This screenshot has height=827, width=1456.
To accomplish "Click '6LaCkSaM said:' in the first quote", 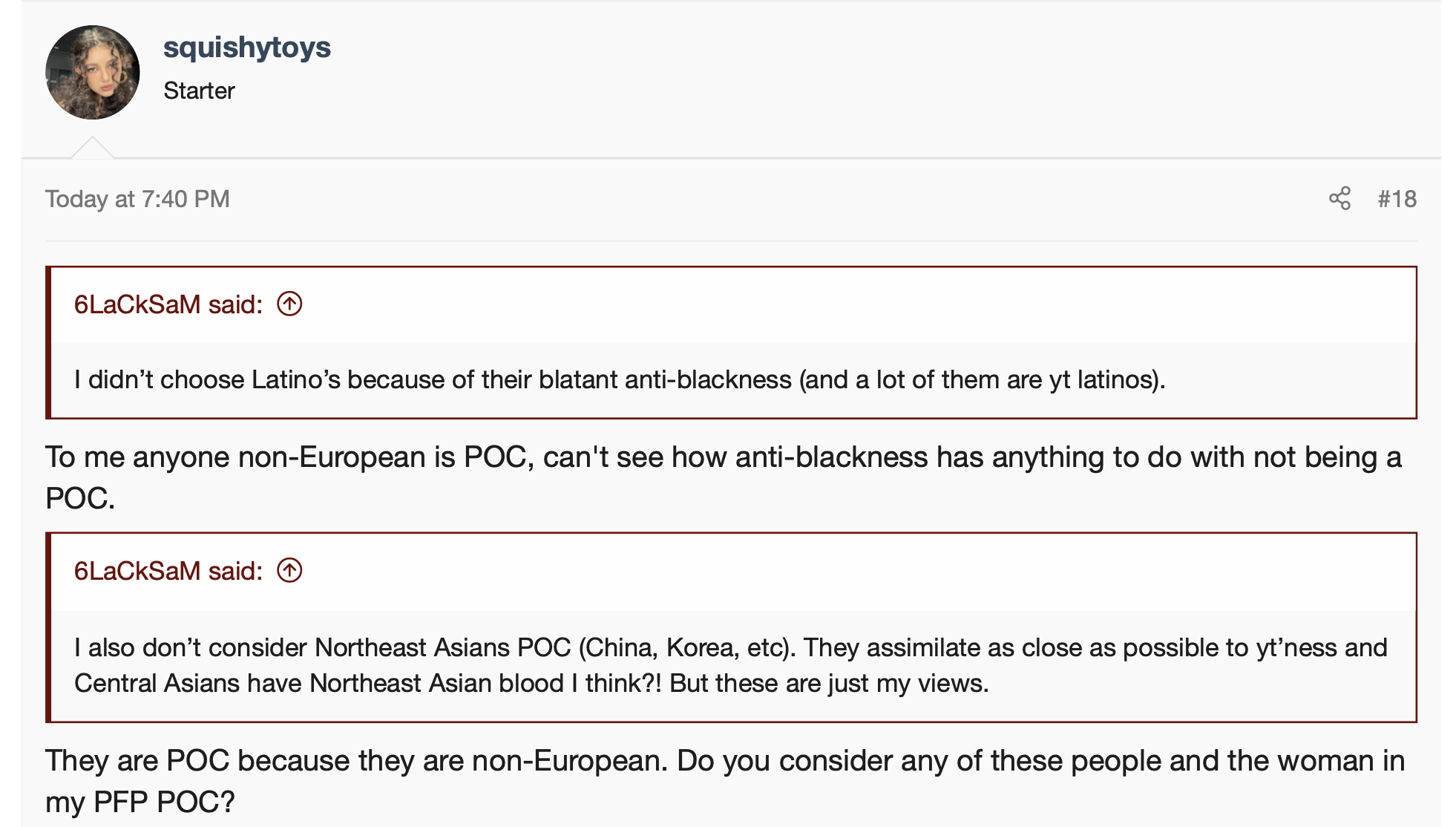I will click(x=168, y=304).
